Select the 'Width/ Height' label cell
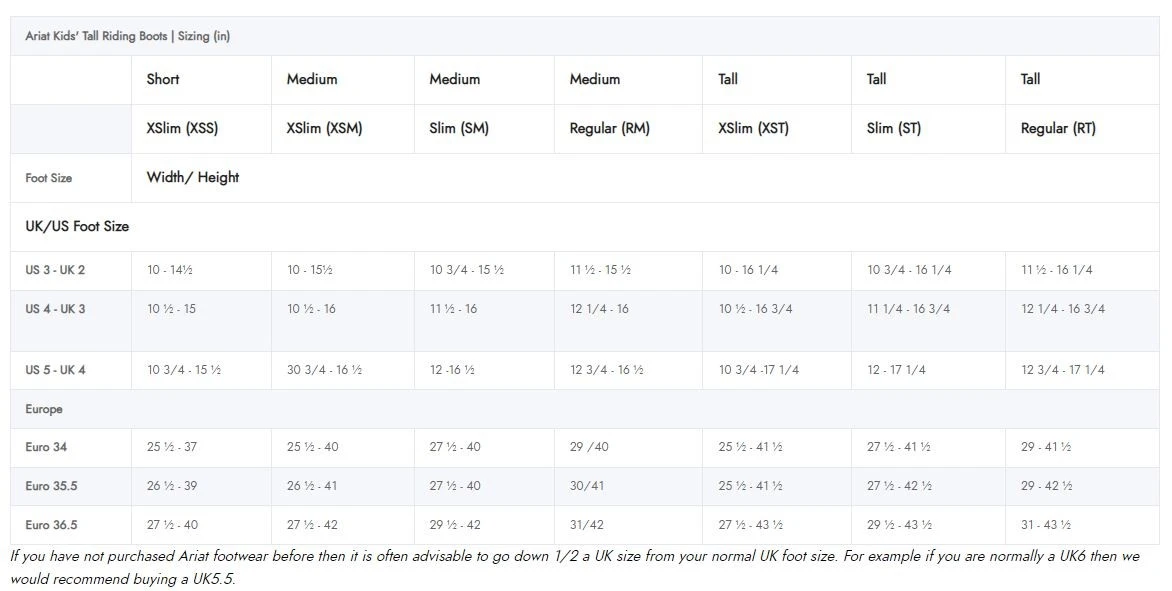 tap(193, 177)
